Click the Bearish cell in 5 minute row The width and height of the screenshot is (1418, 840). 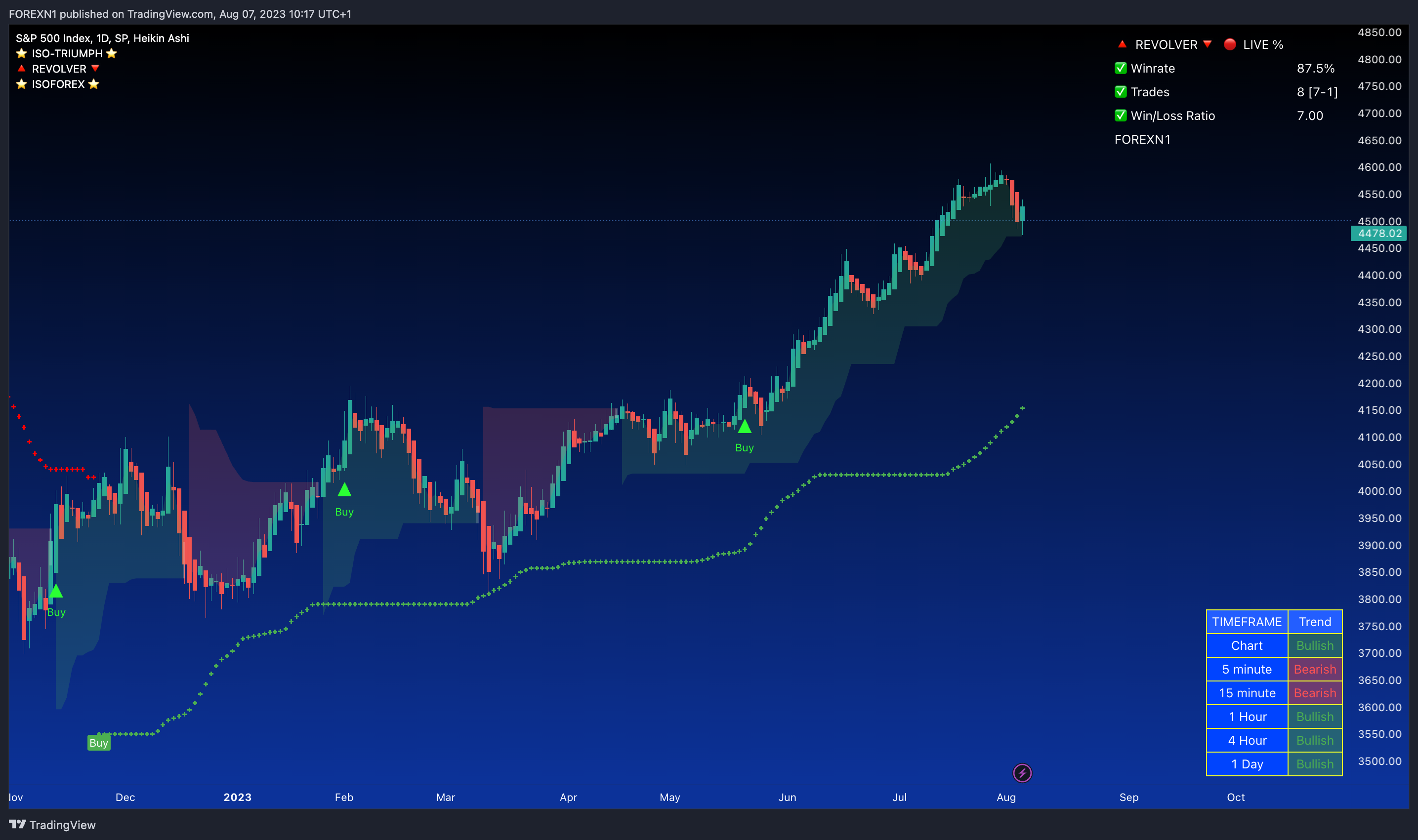1315,669
